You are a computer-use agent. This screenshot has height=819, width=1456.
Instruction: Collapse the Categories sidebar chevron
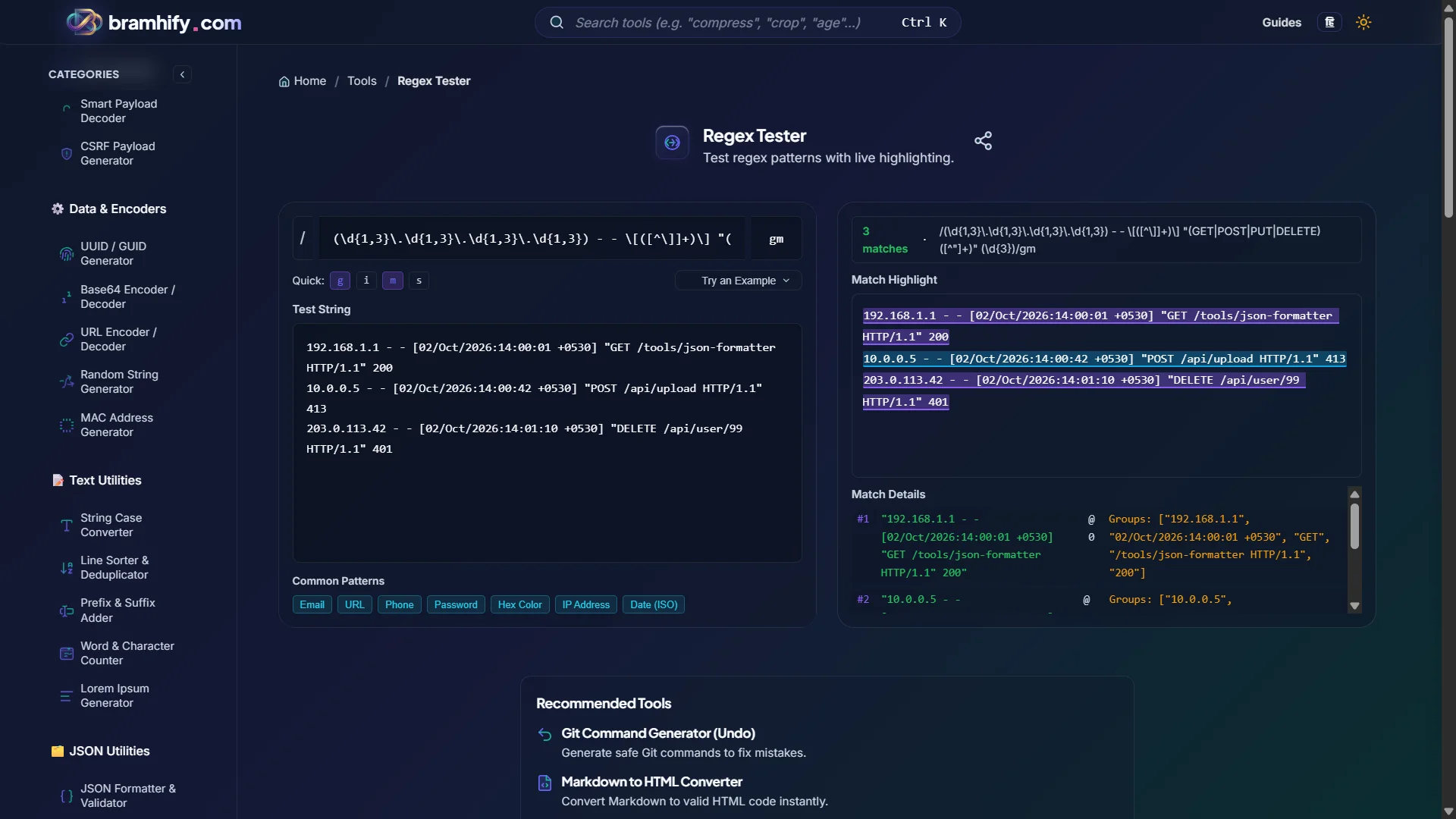(182, 74)
